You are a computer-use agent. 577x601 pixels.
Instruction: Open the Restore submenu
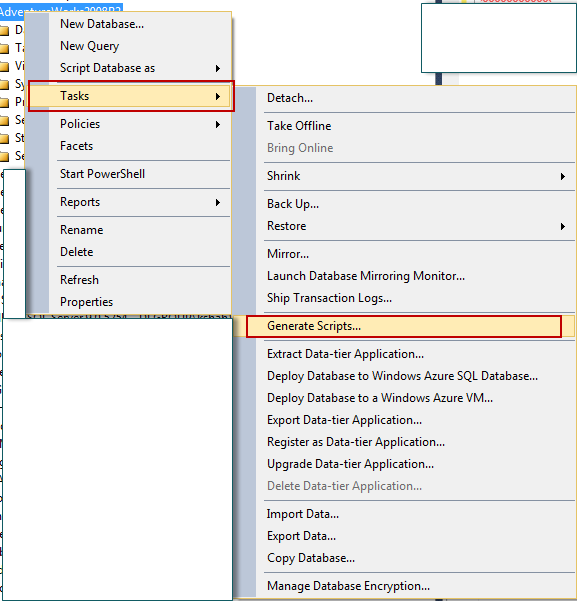(286, 226)
